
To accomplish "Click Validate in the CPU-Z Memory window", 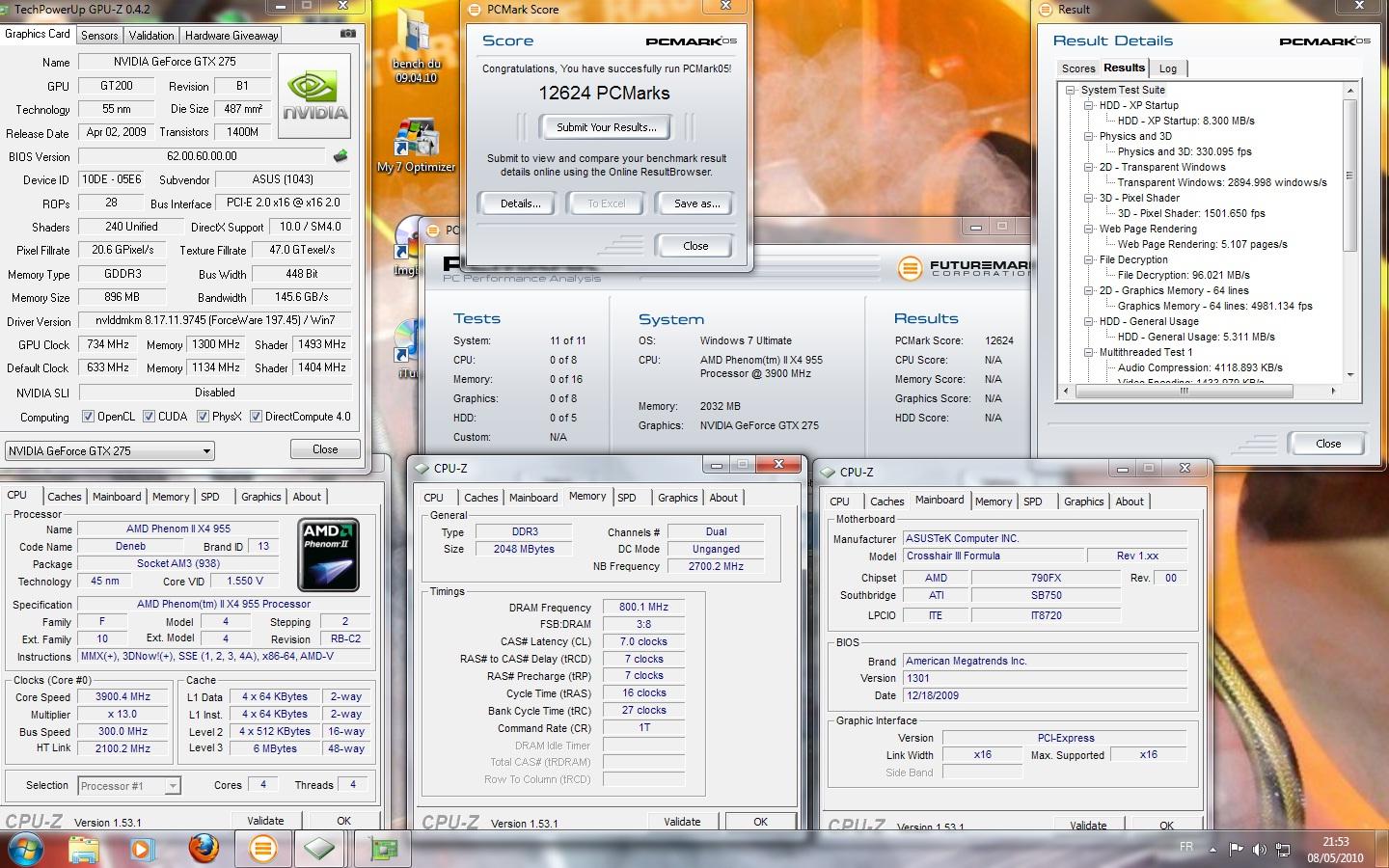I will pyautogui.click(x=682, y=822).
